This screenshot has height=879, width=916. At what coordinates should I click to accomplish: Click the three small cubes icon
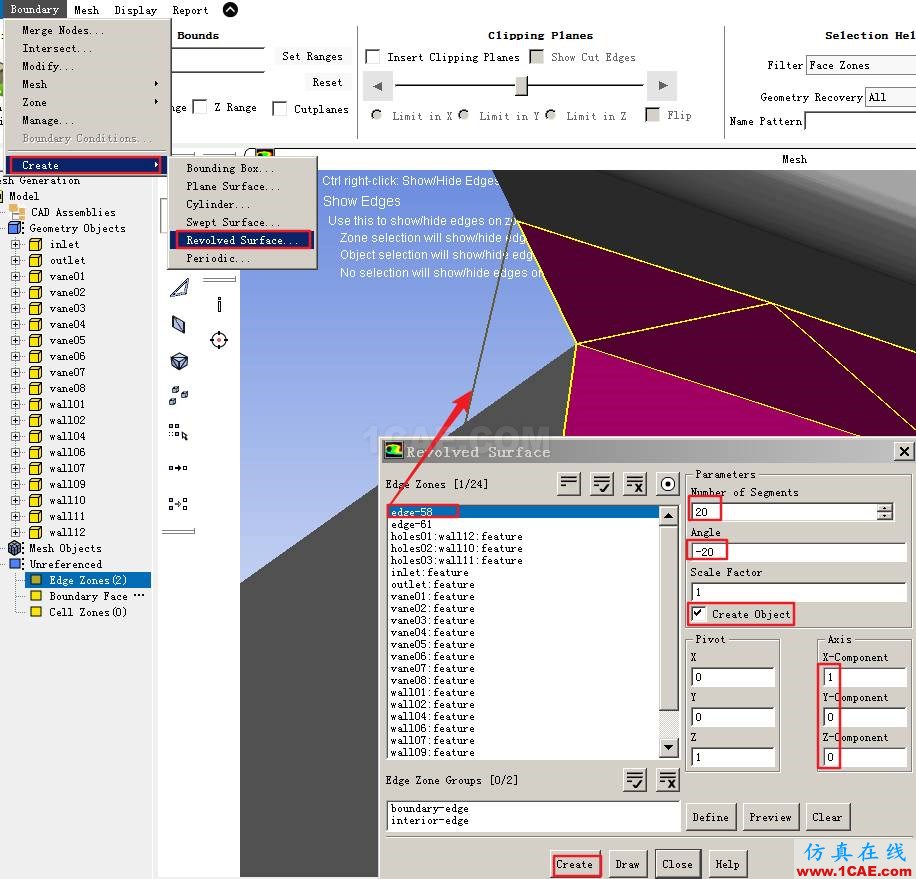[178, 395]
